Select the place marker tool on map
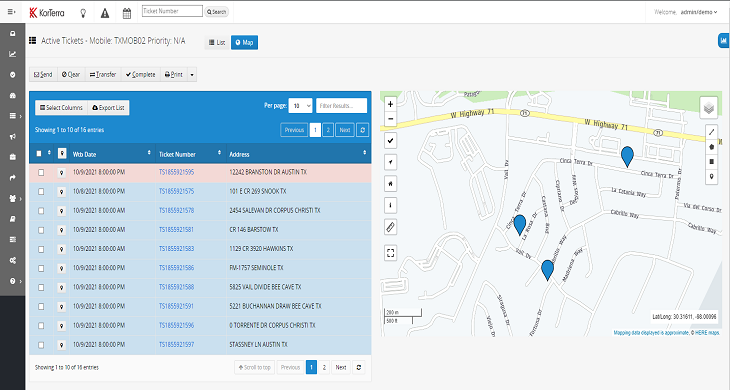Screen dimensions: 730x390 pyautogui.click(x=711, y=176)
